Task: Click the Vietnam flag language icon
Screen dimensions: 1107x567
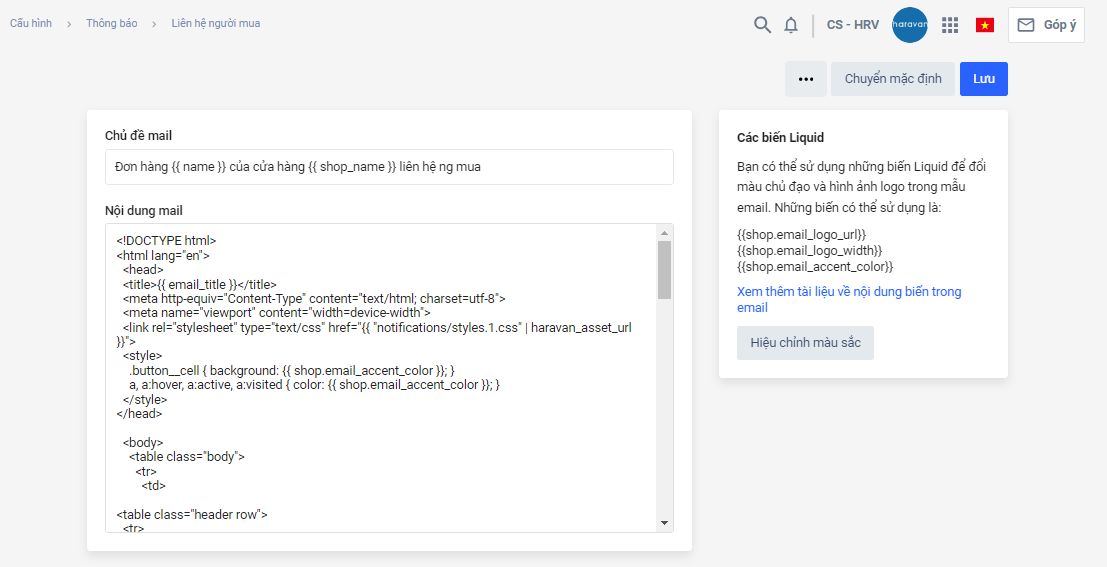Action: [x=985, y=25]
